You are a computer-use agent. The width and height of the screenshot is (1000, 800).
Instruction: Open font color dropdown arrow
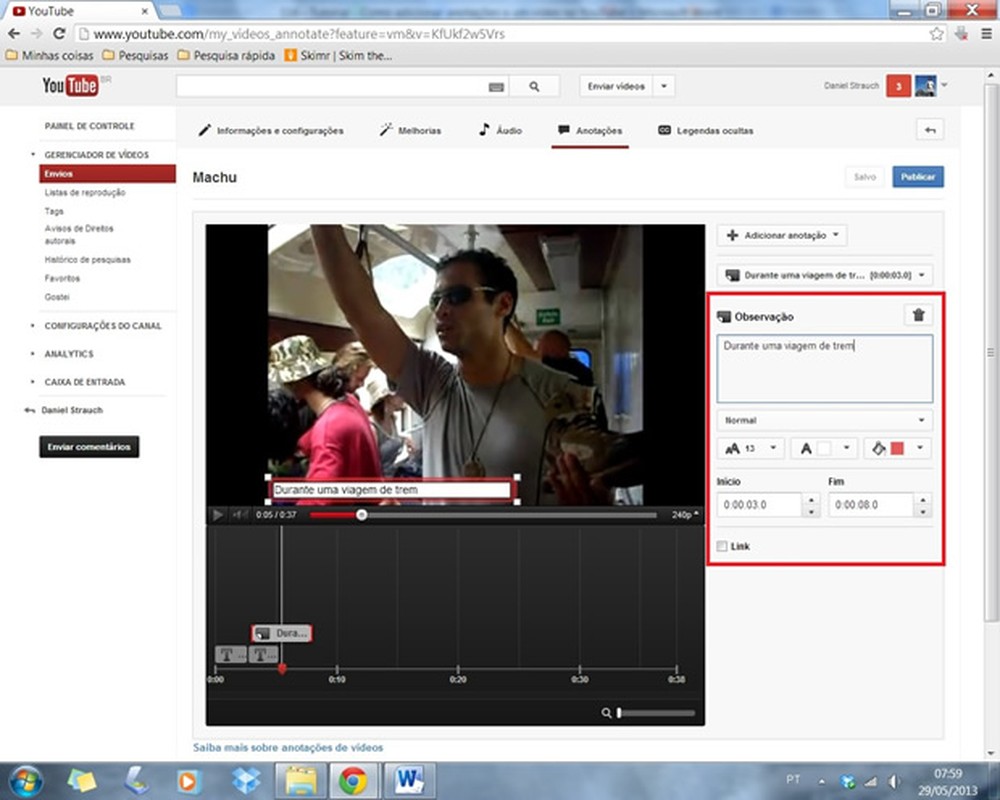[847, 448]
